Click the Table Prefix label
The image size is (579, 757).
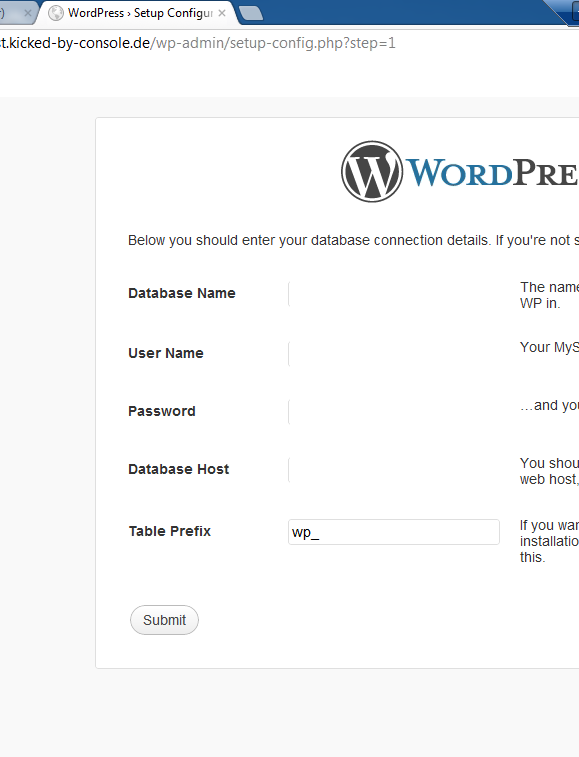pyautogui.click(x=169, y=531)
